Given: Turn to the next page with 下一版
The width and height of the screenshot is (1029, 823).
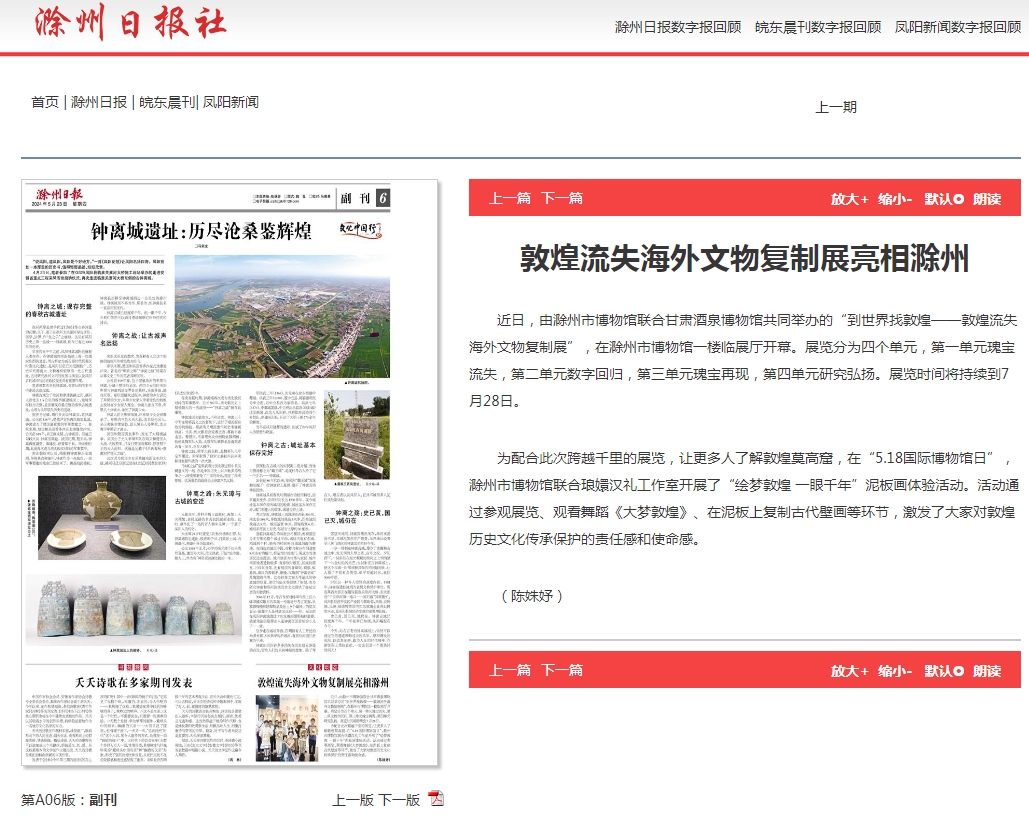Looking at the screenshot, I should pos(399,799).
